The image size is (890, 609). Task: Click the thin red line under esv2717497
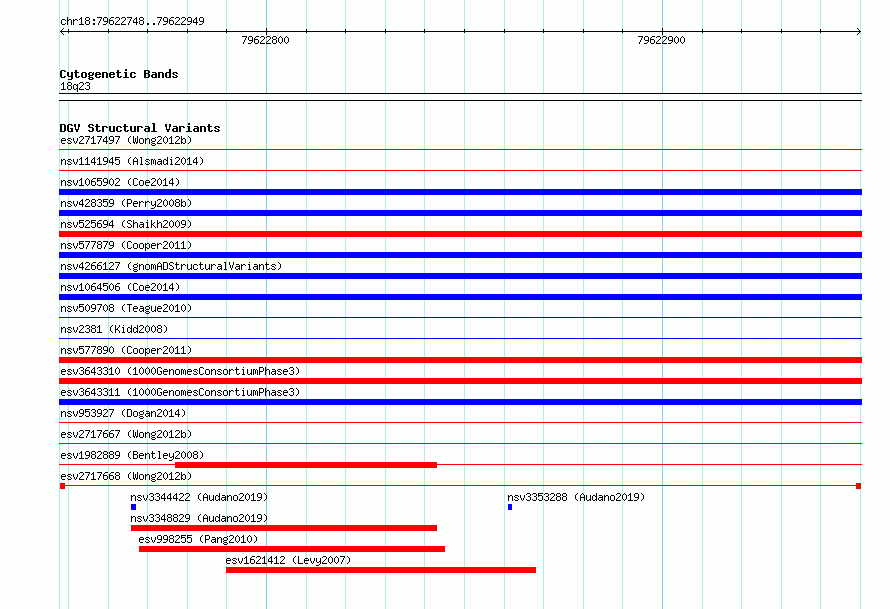[460, 150]
